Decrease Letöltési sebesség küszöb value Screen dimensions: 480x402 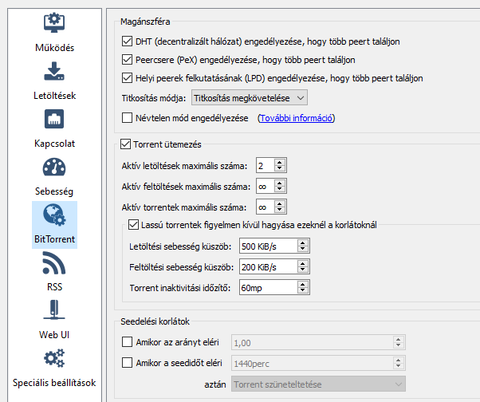point(303,249)
